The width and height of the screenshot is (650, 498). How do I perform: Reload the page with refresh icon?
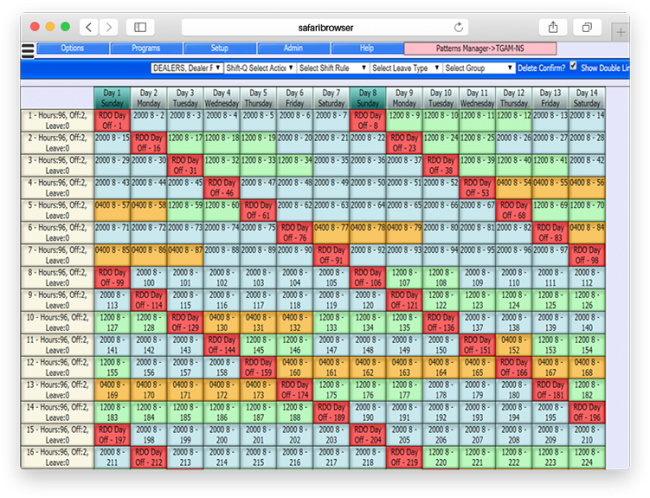click(x=458, y=27)
